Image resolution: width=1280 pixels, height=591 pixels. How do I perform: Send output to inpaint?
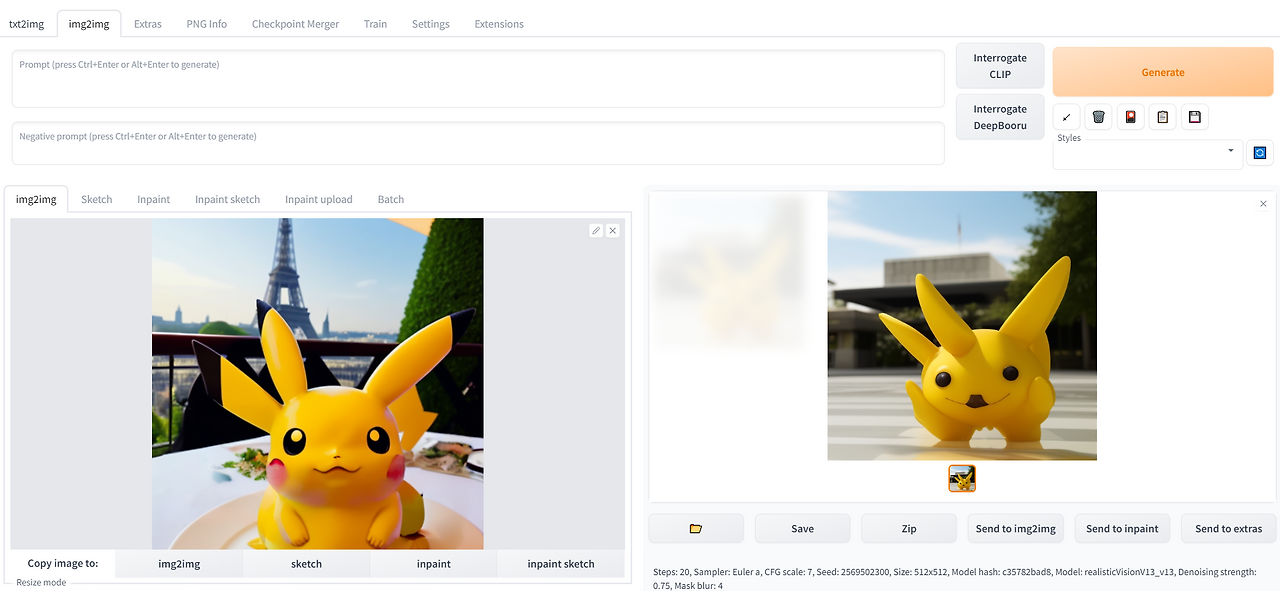coord(1122,528)
